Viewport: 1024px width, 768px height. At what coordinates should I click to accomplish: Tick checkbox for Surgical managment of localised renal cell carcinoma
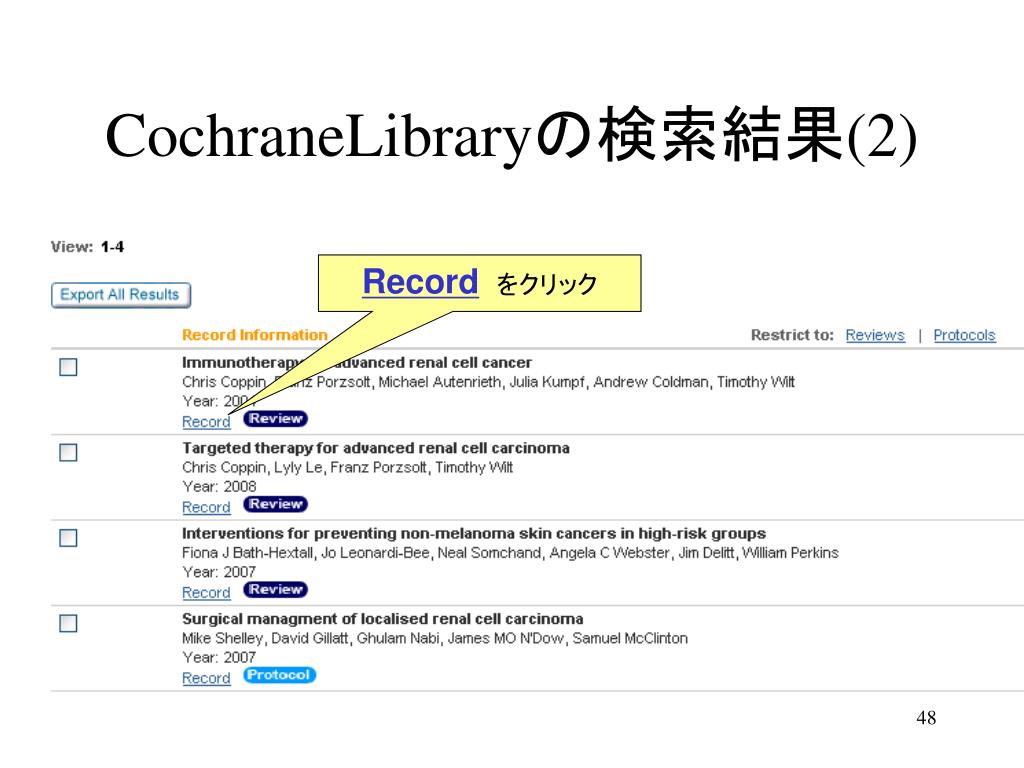tap(68, 624)
